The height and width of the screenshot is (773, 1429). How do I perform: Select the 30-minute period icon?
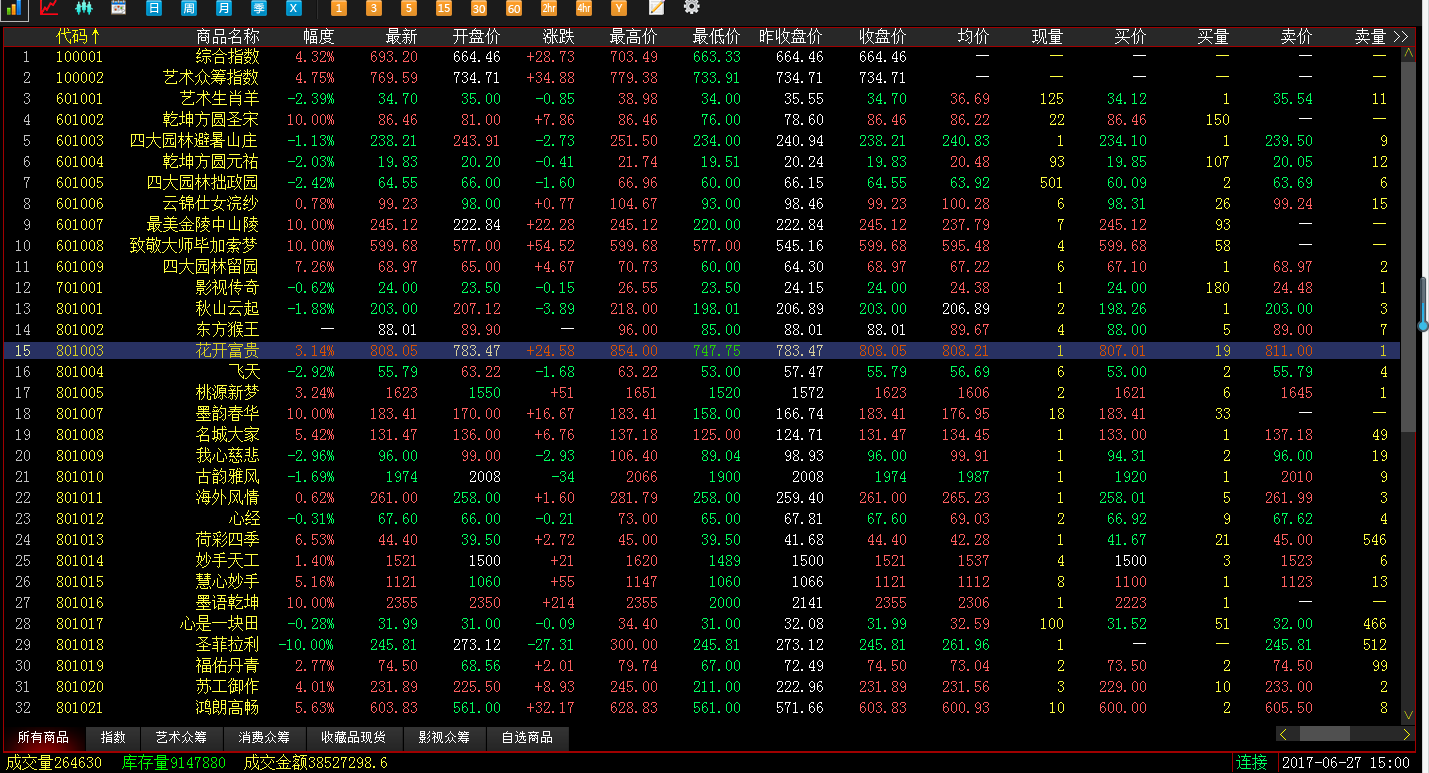coord(479,8)
